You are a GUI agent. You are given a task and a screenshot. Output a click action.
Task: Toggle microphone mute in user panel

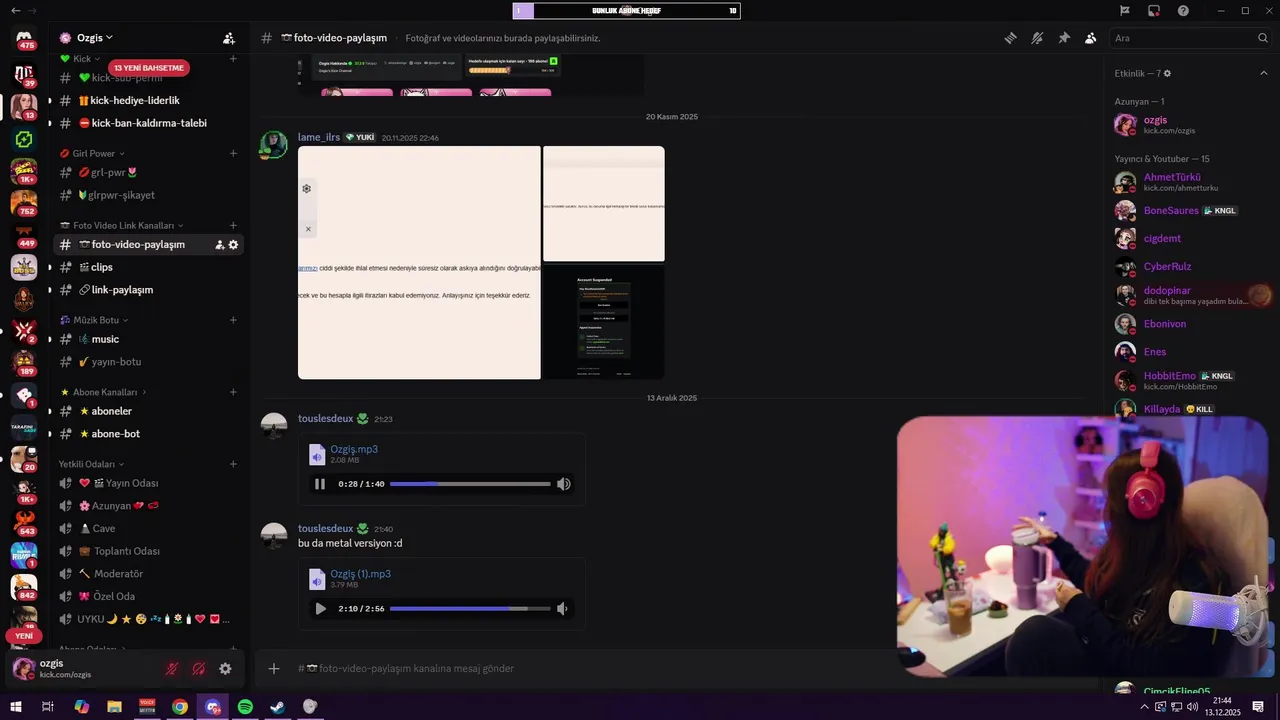coord(172,669)
